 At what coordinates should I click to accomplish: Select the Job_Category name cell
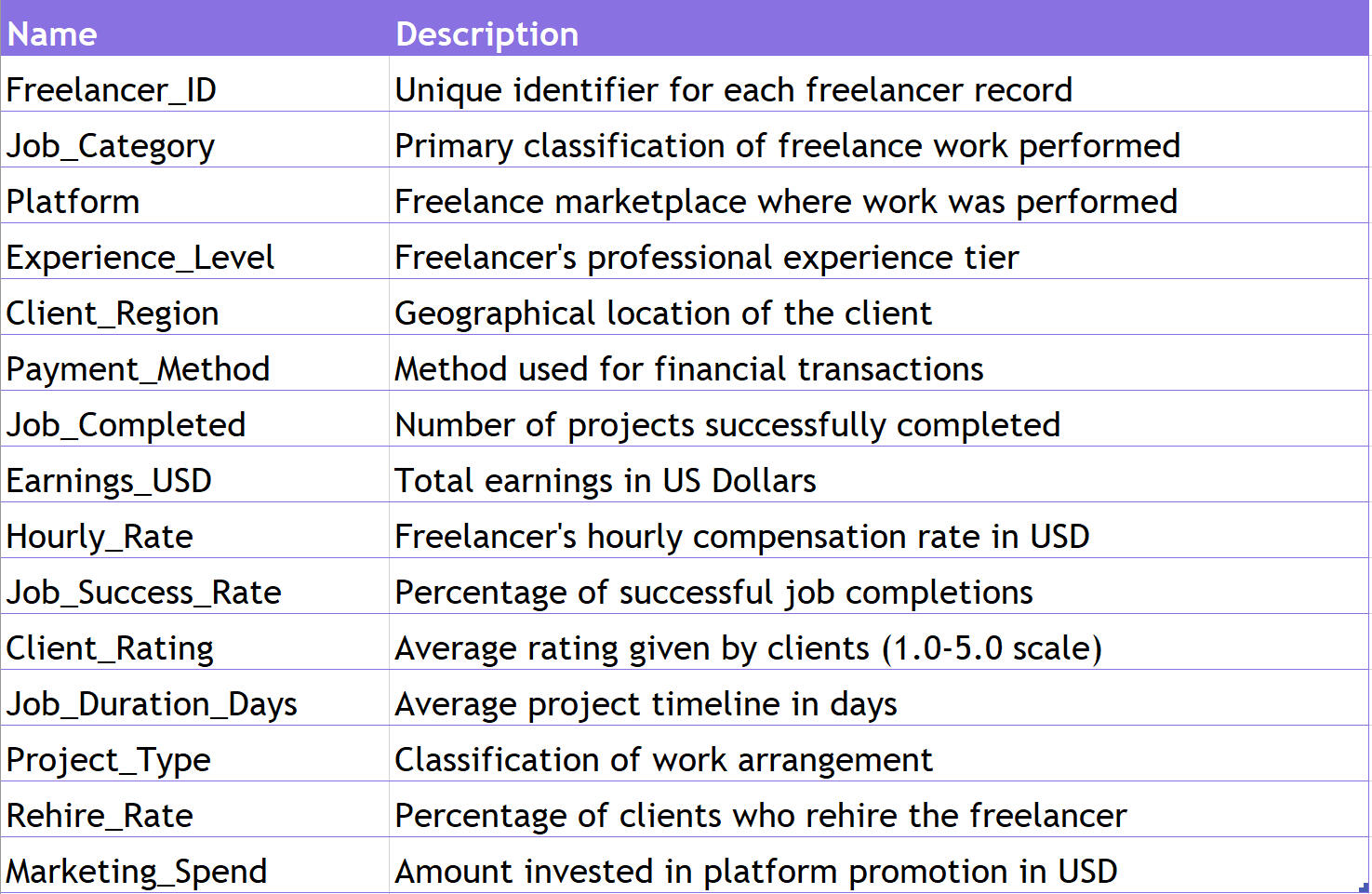[111, 146]
